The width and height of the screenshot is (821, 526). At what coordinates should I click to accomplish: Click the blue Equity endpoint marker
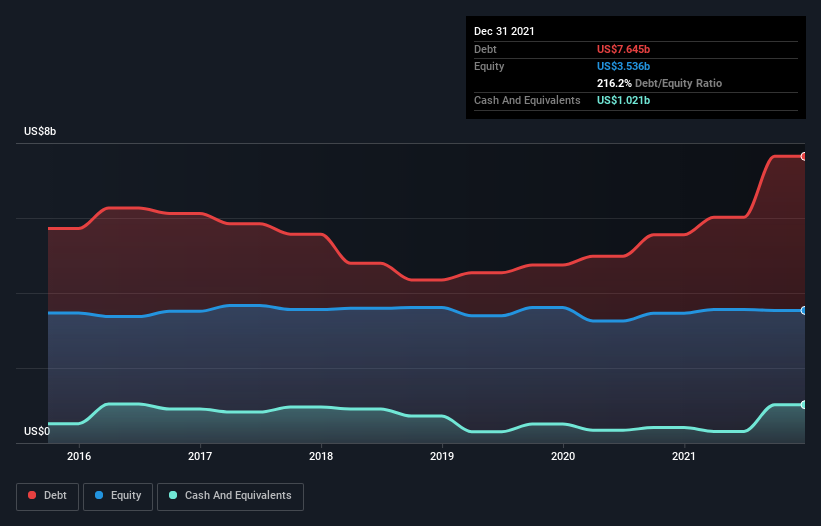pyautogui.click(x=804, y=310)
